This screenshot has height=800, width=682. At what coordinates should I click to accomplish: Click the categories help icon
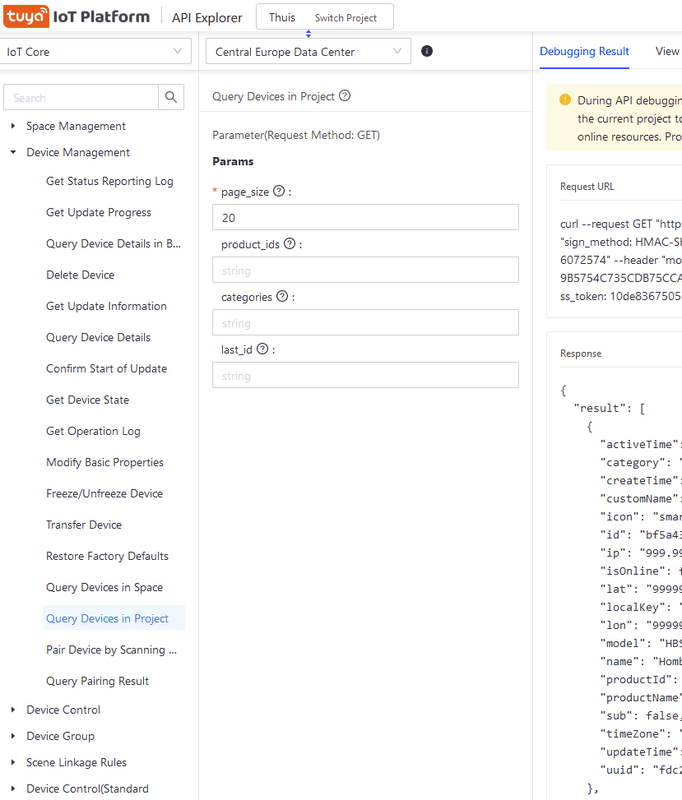click(x=282, y=296)
